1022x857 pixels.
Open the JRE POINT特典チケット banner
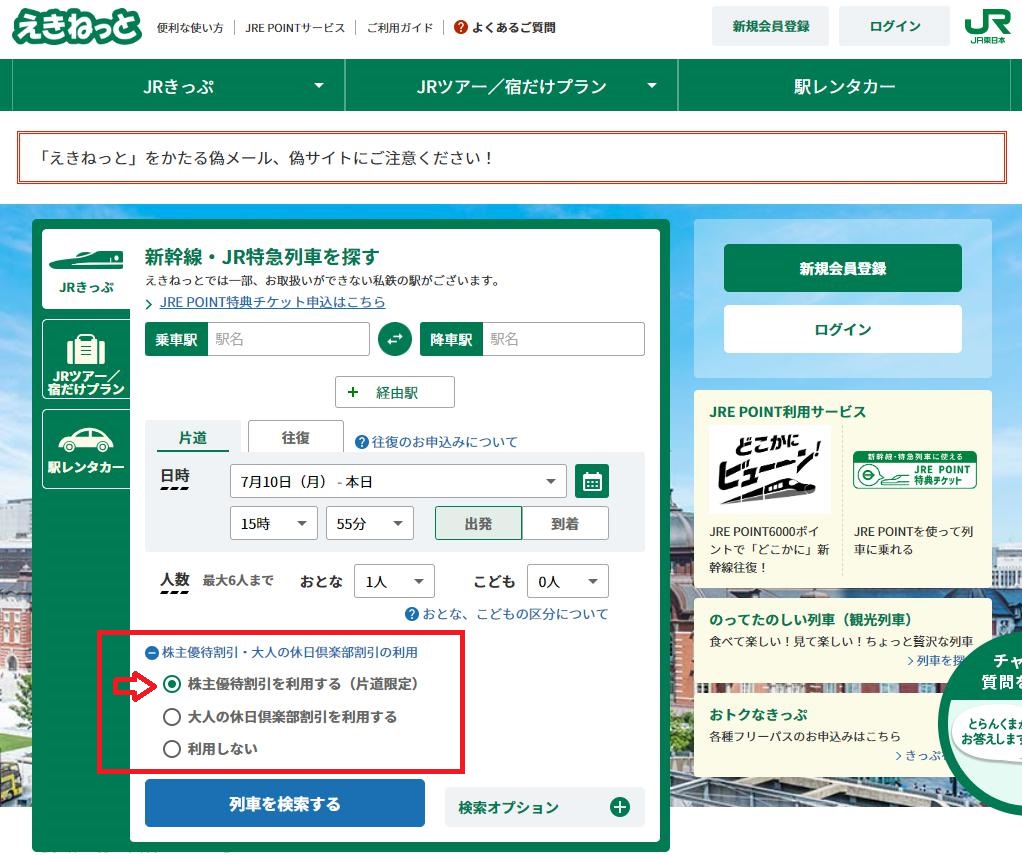tap(915, 470)
